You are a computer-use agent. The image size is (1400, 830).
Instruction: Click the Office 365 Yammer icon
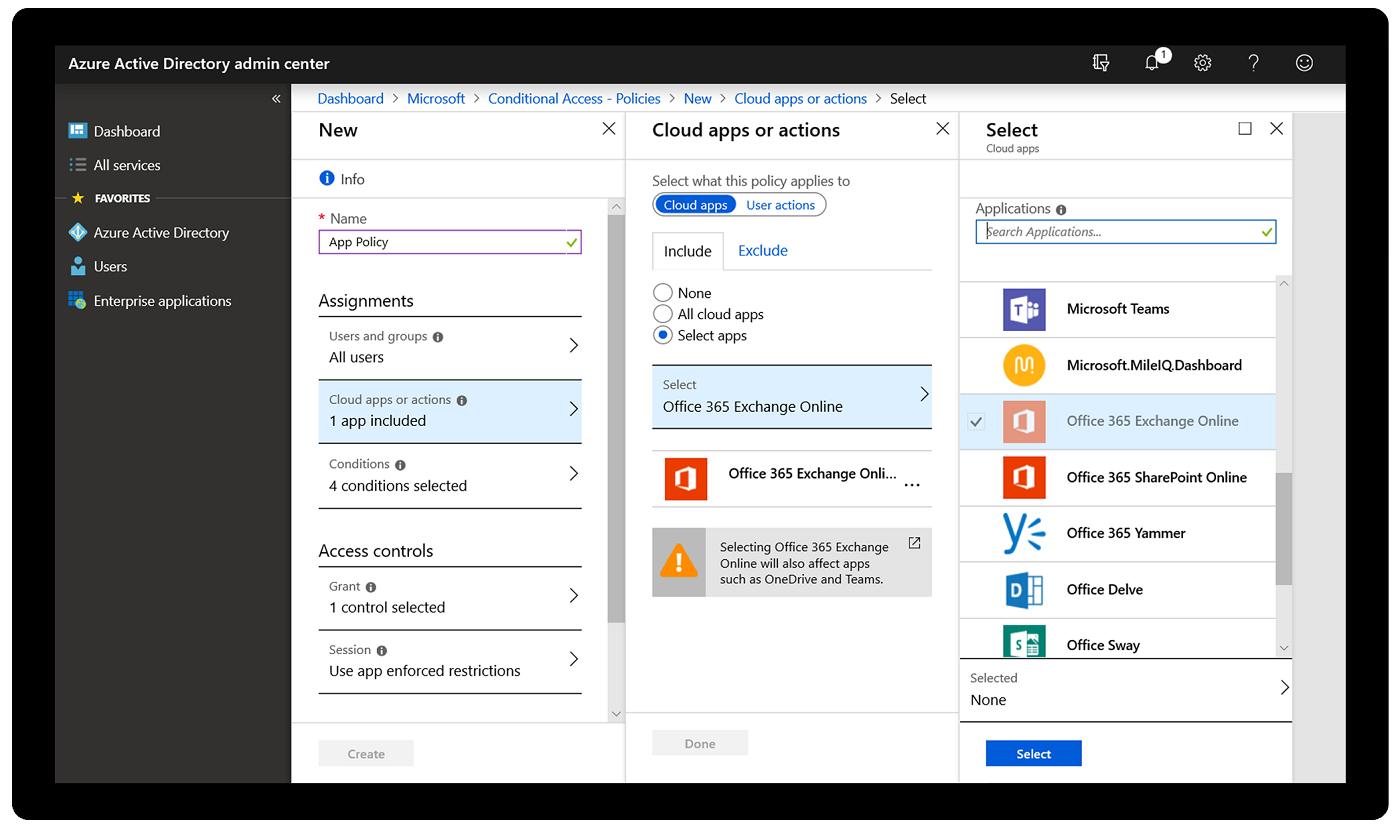1023,533
